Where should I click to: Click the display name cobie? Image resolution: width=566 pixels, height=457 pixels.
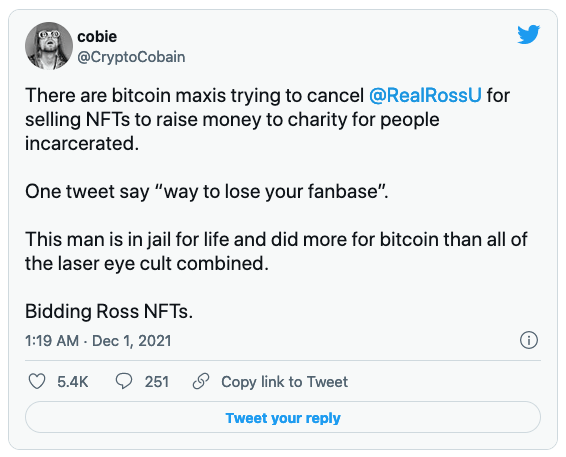[97, 36]
